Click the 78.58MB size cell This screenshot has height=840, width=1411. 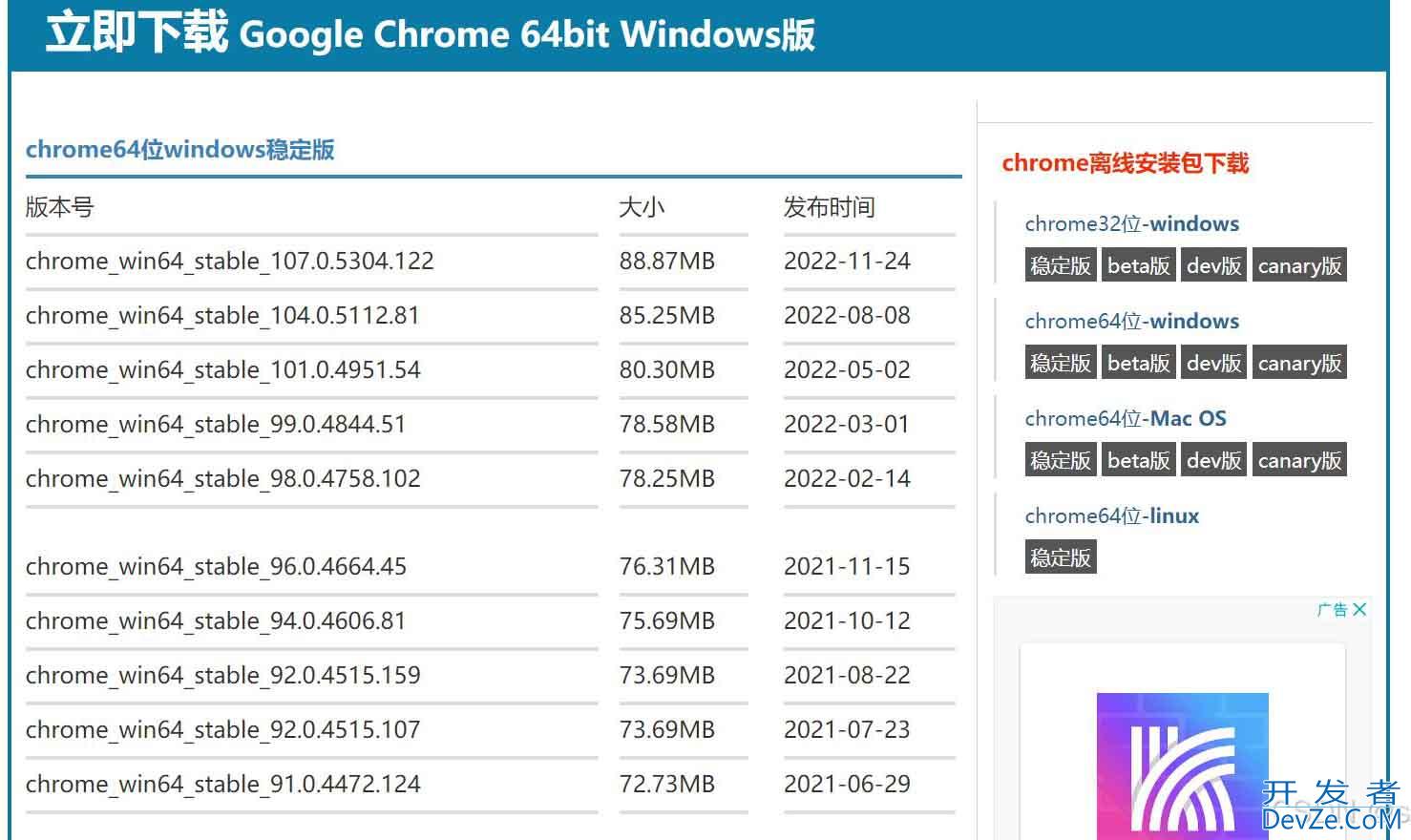667,424
